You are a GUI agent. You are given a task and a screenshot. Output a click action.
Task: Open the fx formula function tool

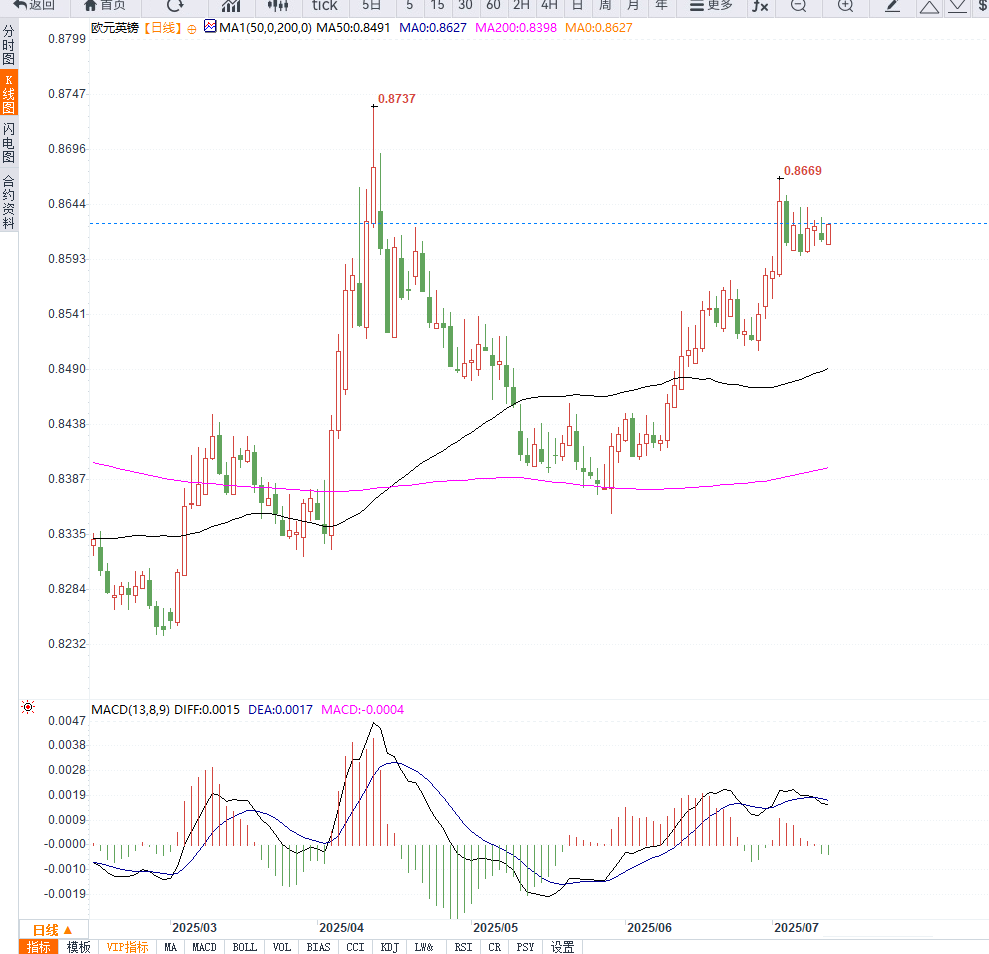(761, 6)
